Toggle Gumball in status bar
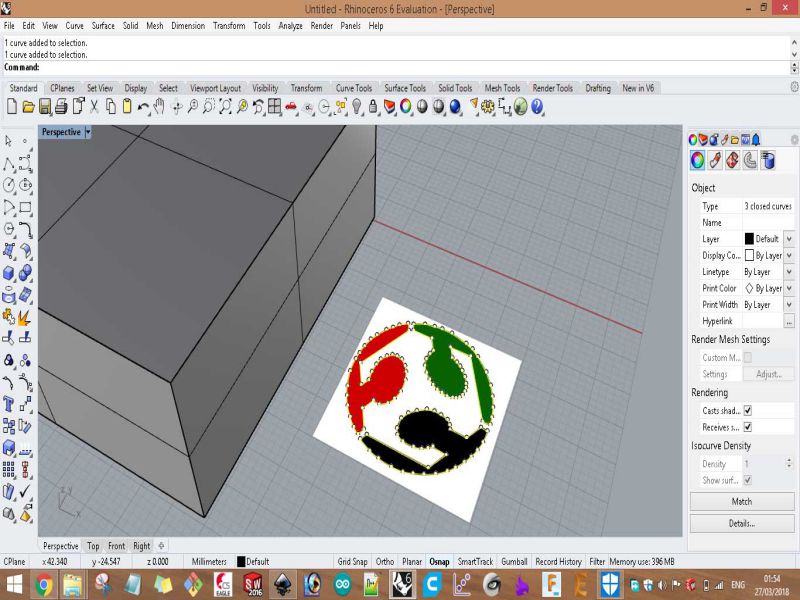This screenshot has height=600, width=800. 514,561
